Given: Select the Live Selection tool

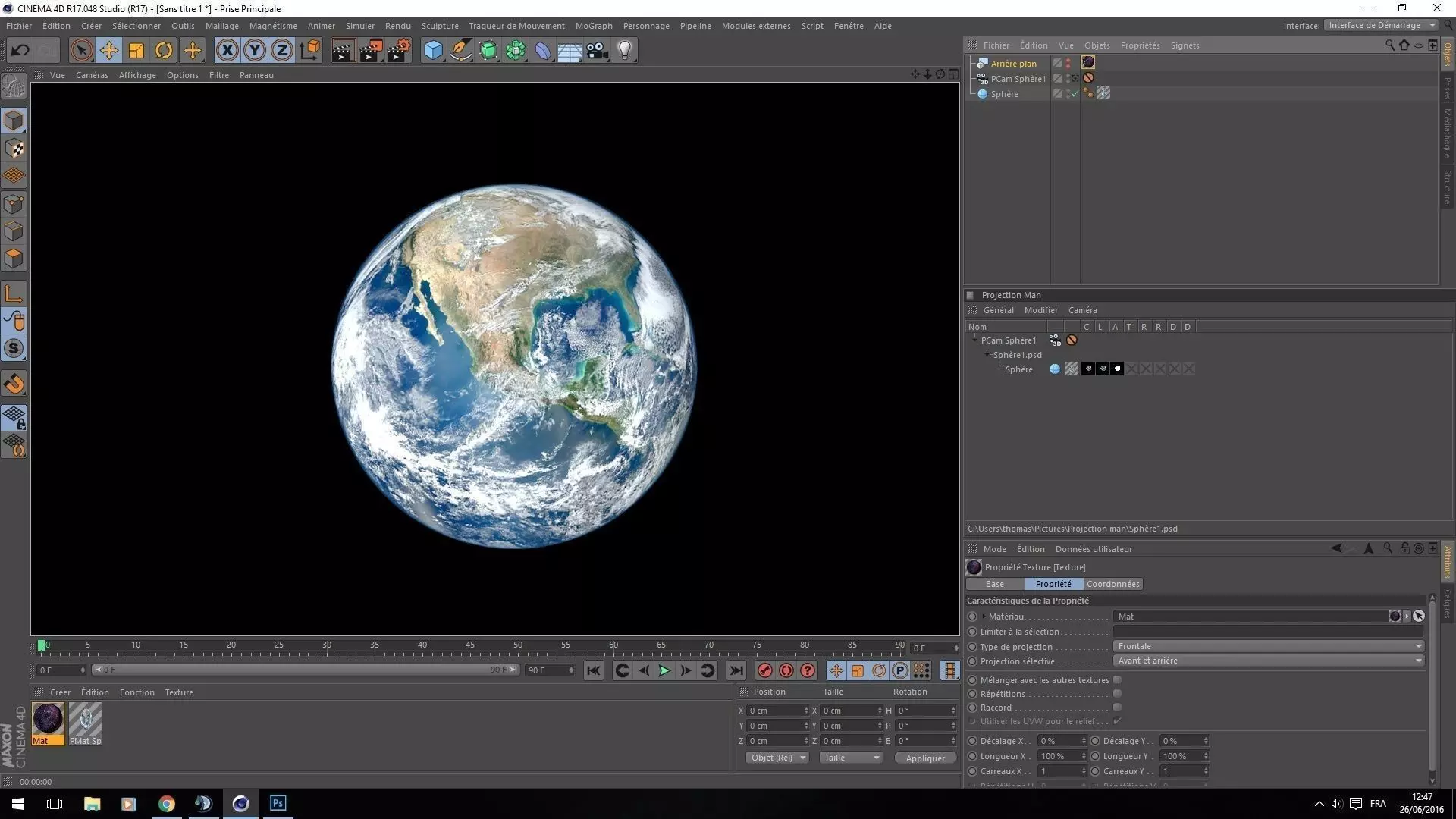Looking at the screenshot, I should click(80, 51).
